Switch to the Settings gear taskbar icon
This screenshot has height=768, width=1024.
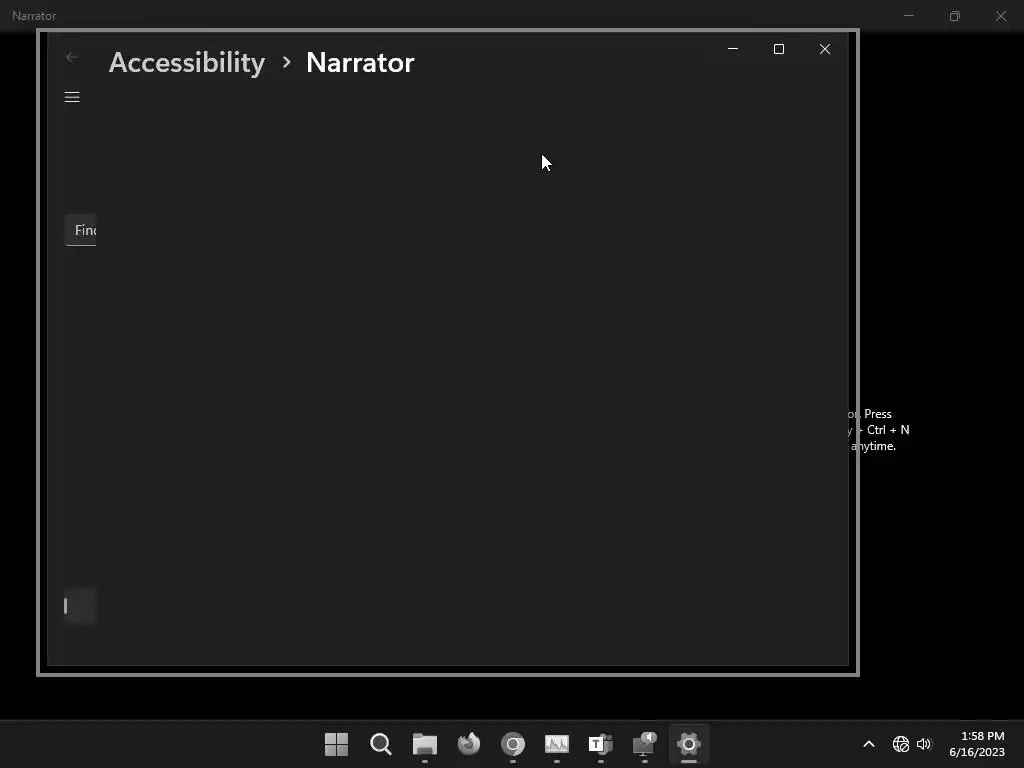click(689, 744)
